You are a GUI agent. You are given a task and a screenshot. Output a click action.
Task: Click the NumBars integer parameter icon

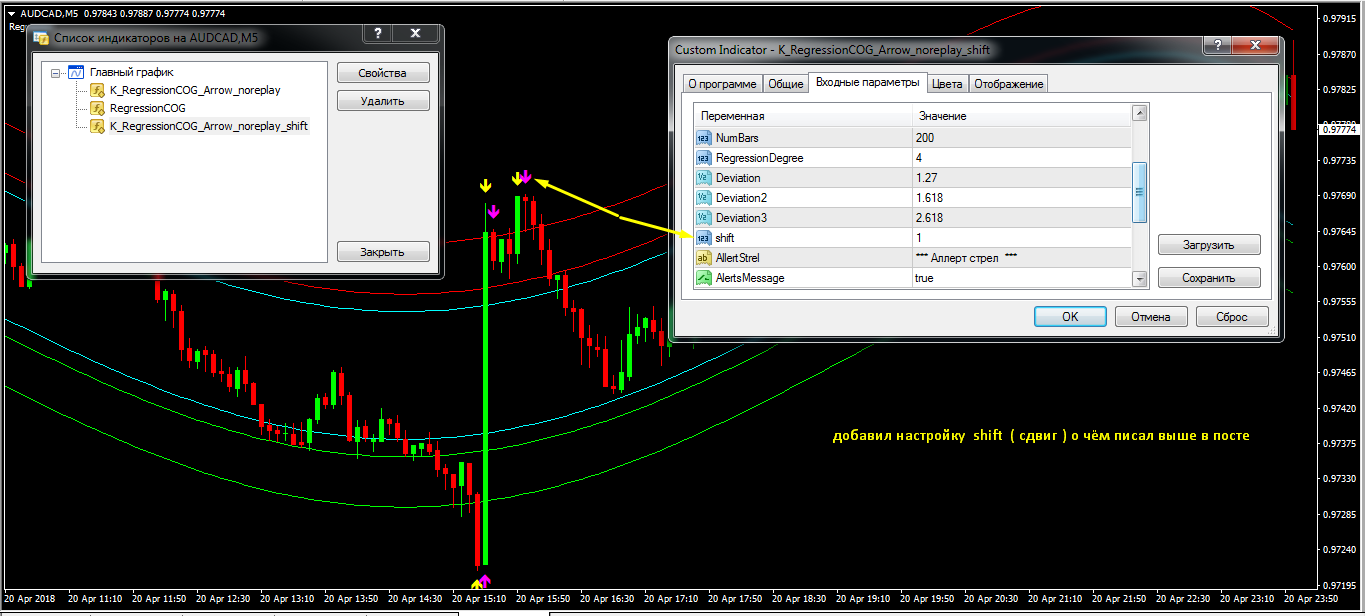click(703, 138)
